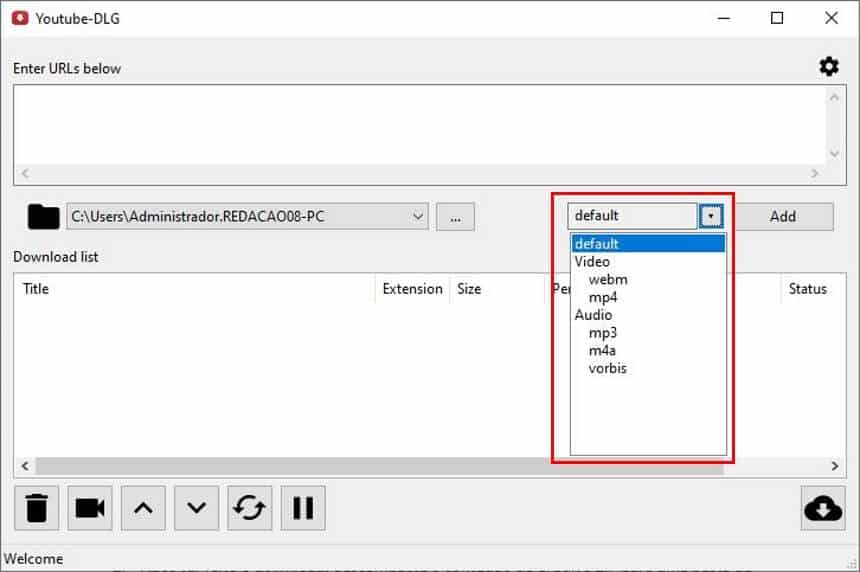Minimize the Youtube-DLG window
Image resolution: width=860 pixels, height=572 pixels.
point(724,18)
